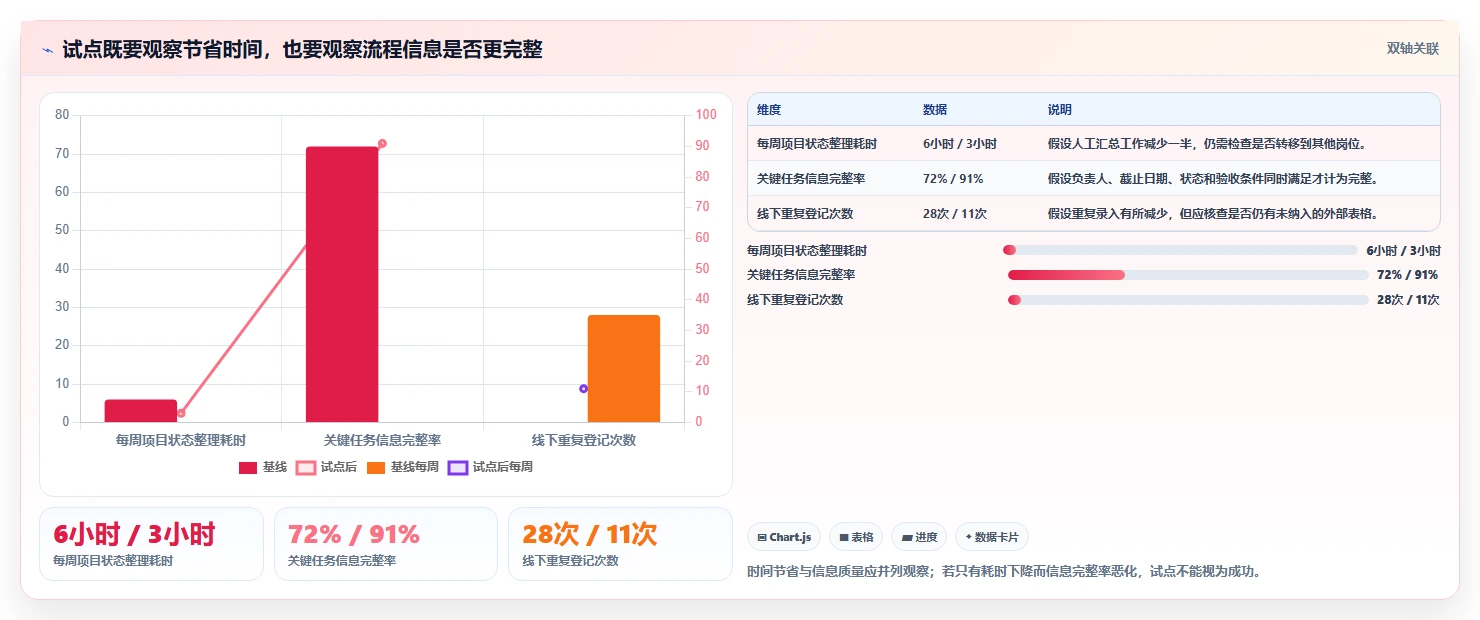Select the 进度 chip

coord(918,537)
